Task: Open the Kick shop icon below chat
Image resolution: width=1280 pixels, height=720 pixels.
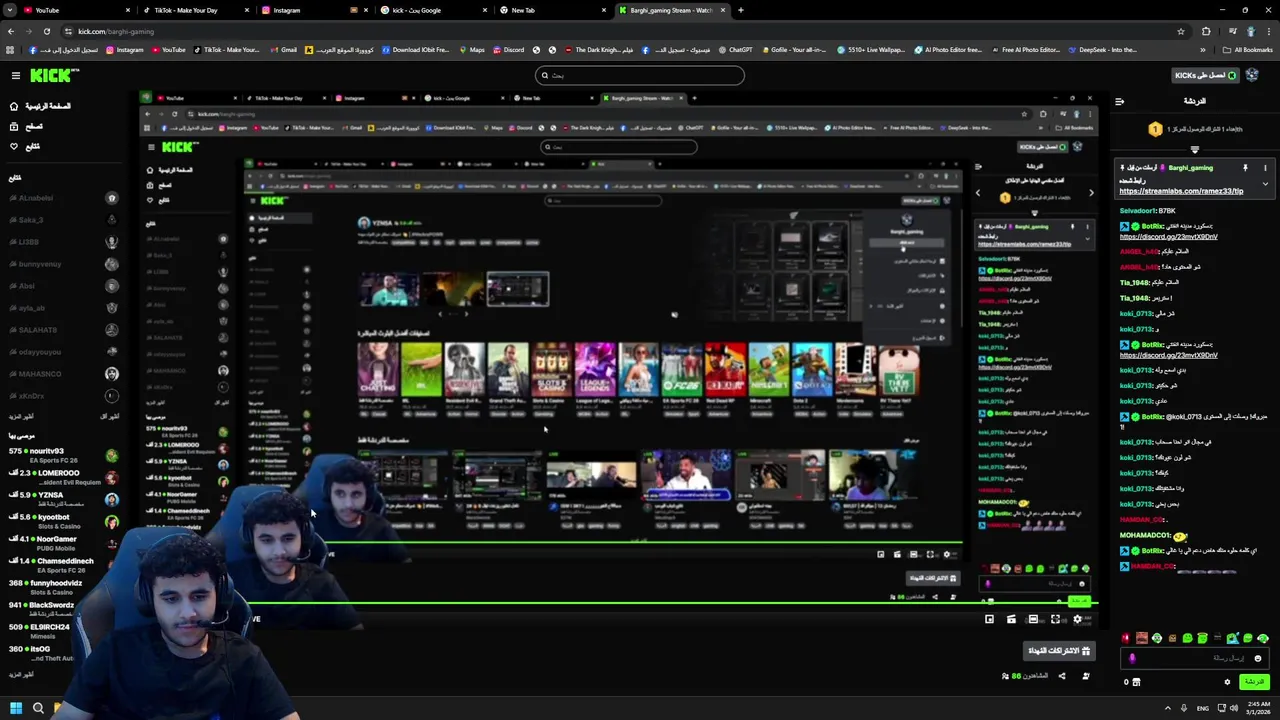Action: pos(1135,682)
